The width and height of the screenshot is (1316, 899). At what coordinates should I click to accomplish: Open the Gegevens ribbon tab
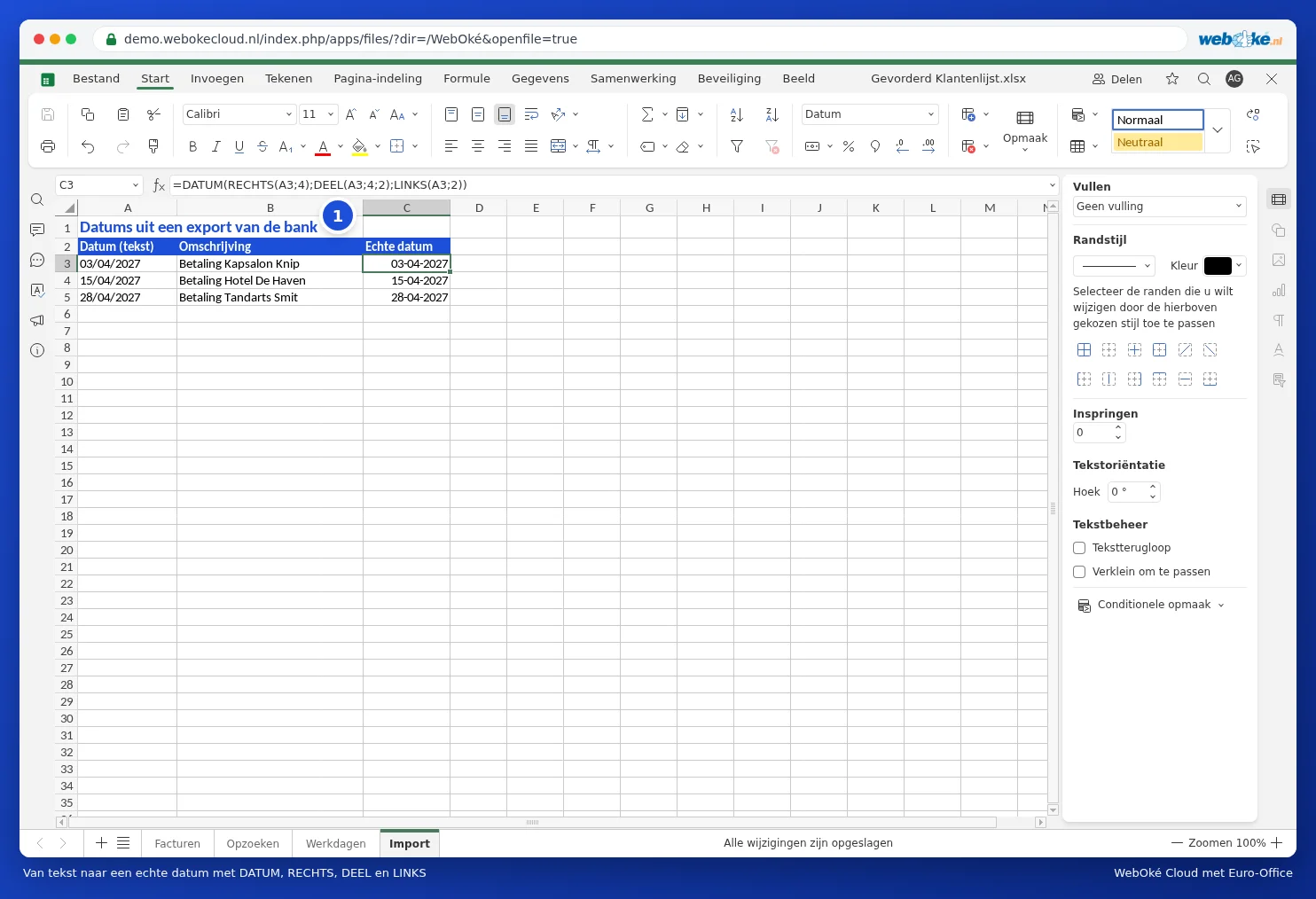click(540, 79)
